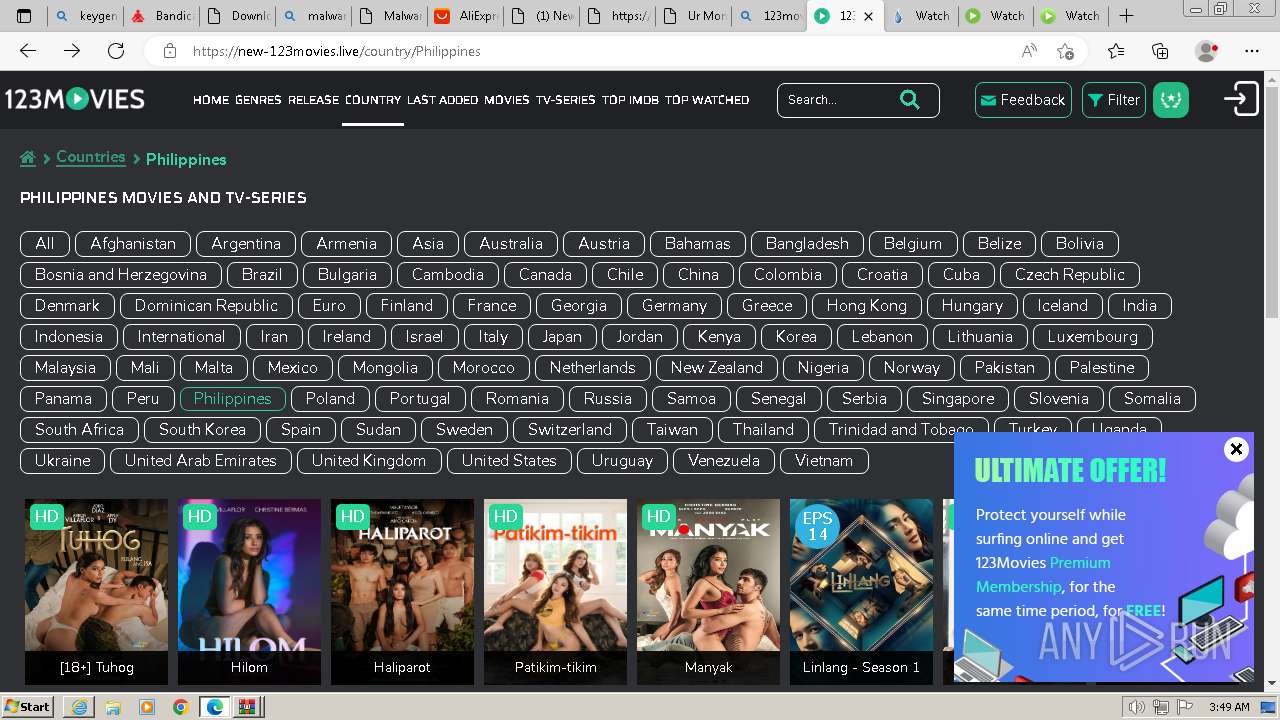This screenshot has height=720, width=1280.
Task: Open the HOME menu item
Action: (x=211, y=99)
